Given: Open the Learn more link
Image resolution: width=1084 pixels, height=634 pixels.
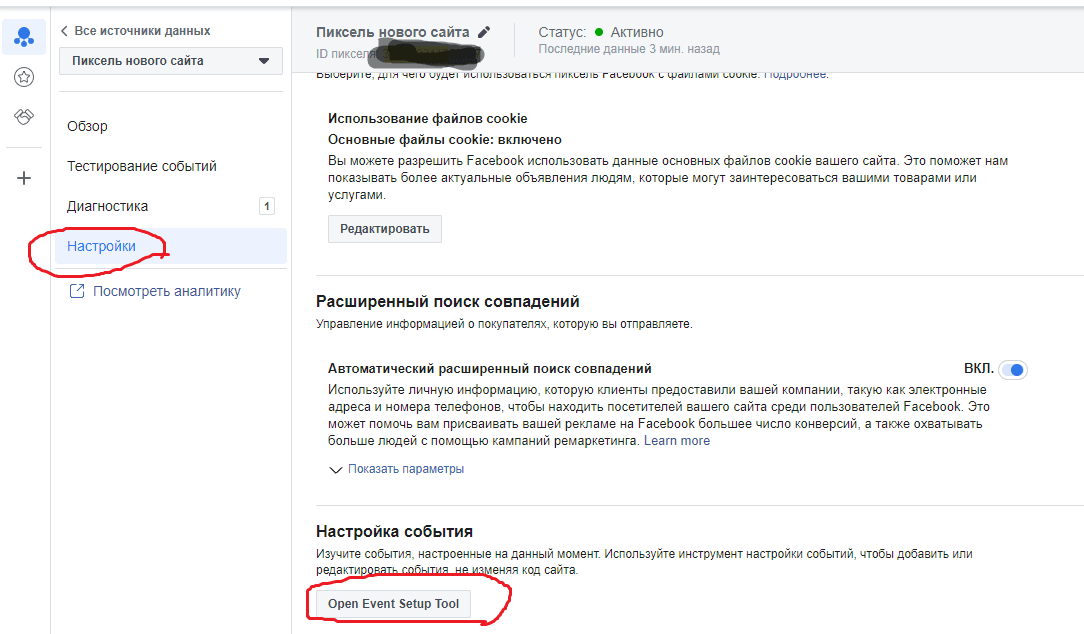Looking at the screenshot, I should tap(677, 441).
